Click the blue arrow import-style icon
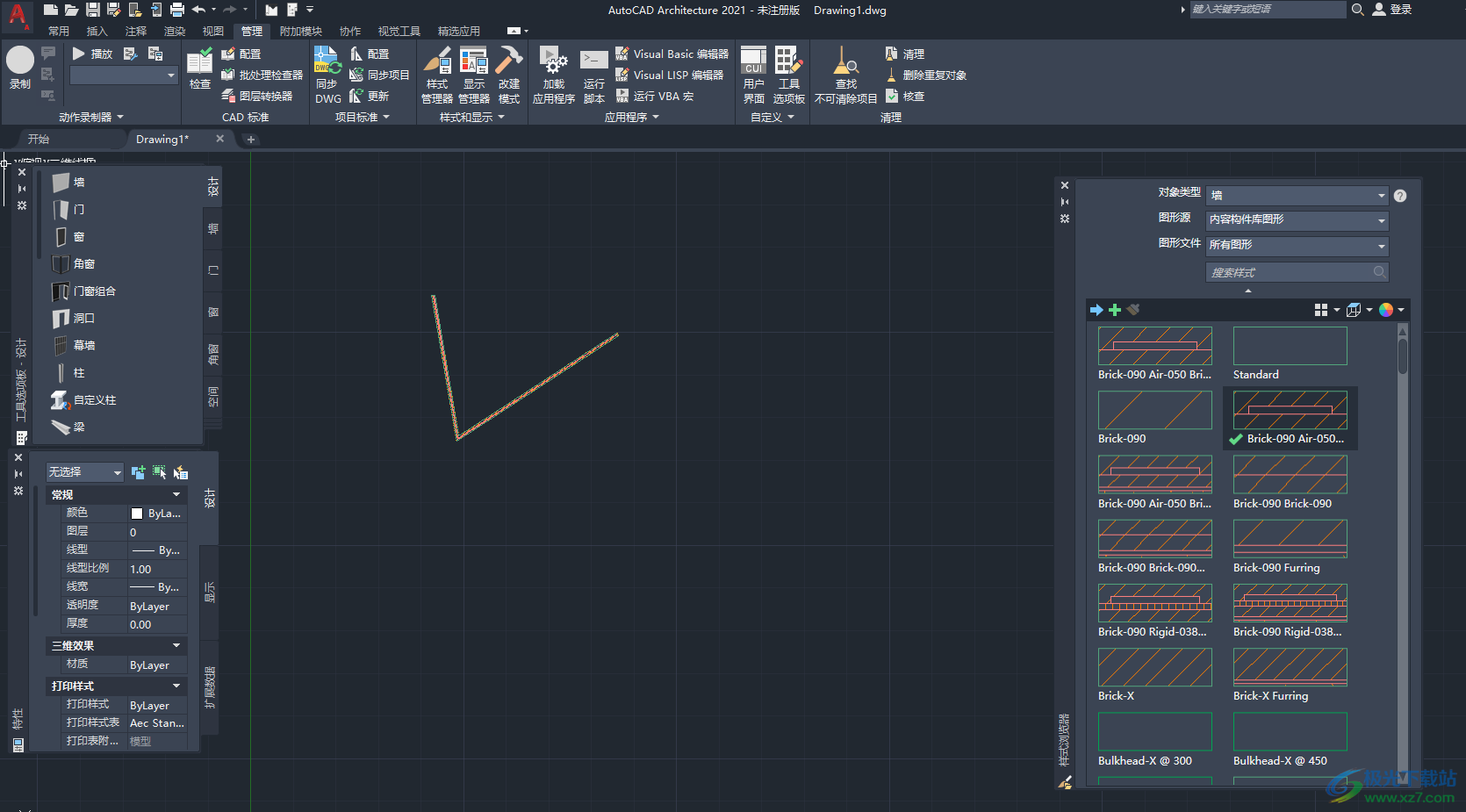Viewport: 1466px width, 812px height. (1096, 310)
